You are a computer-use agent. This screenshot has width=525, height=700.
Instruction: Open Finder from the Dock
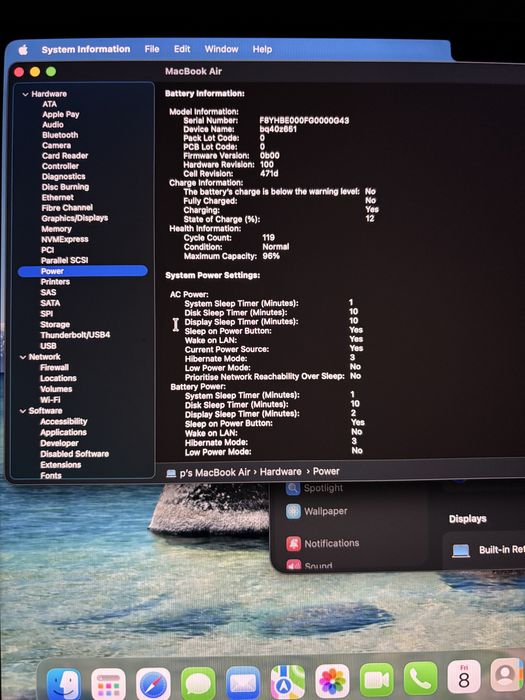pyautogui.click(x=64, y=683)
